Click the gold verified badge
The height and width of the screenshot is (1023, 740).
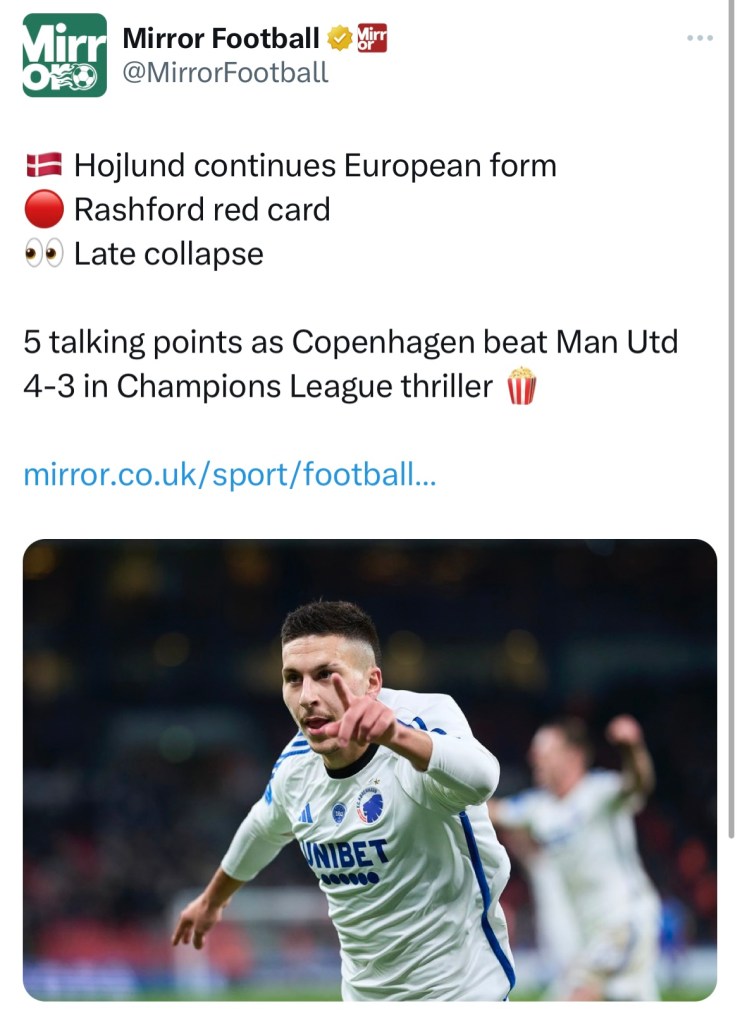point(341,39)
